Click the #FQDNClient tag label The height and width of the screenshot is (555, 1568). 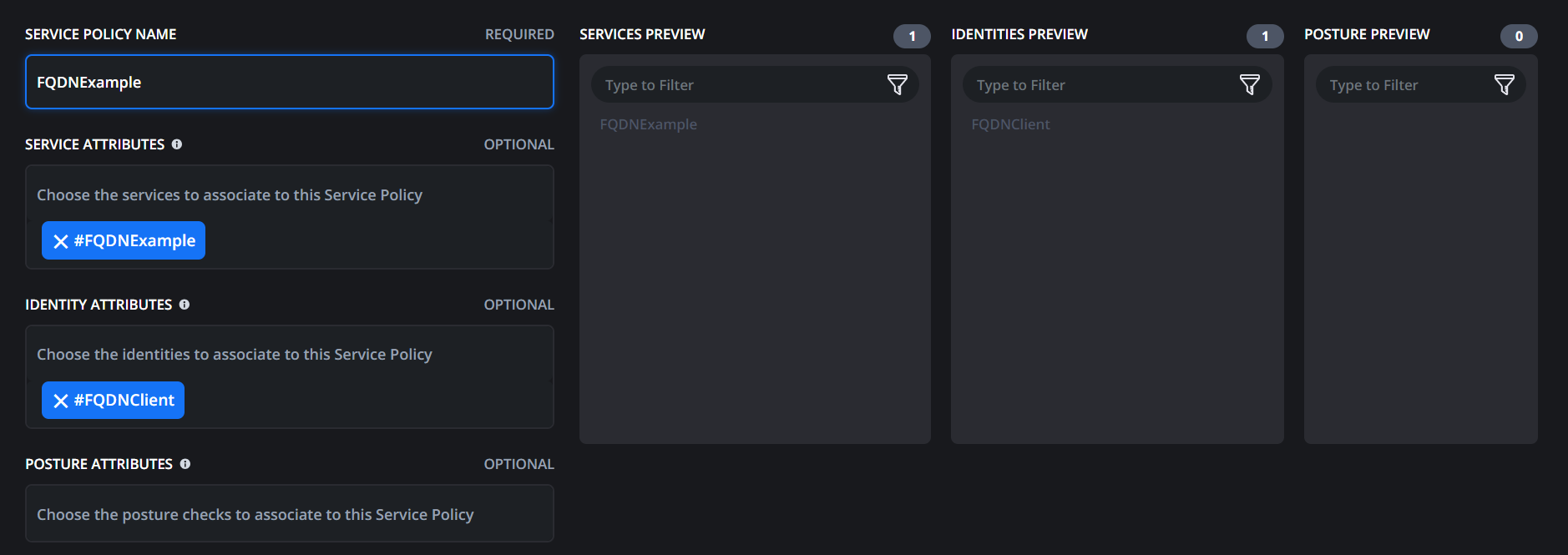click(x=124, y=400)
